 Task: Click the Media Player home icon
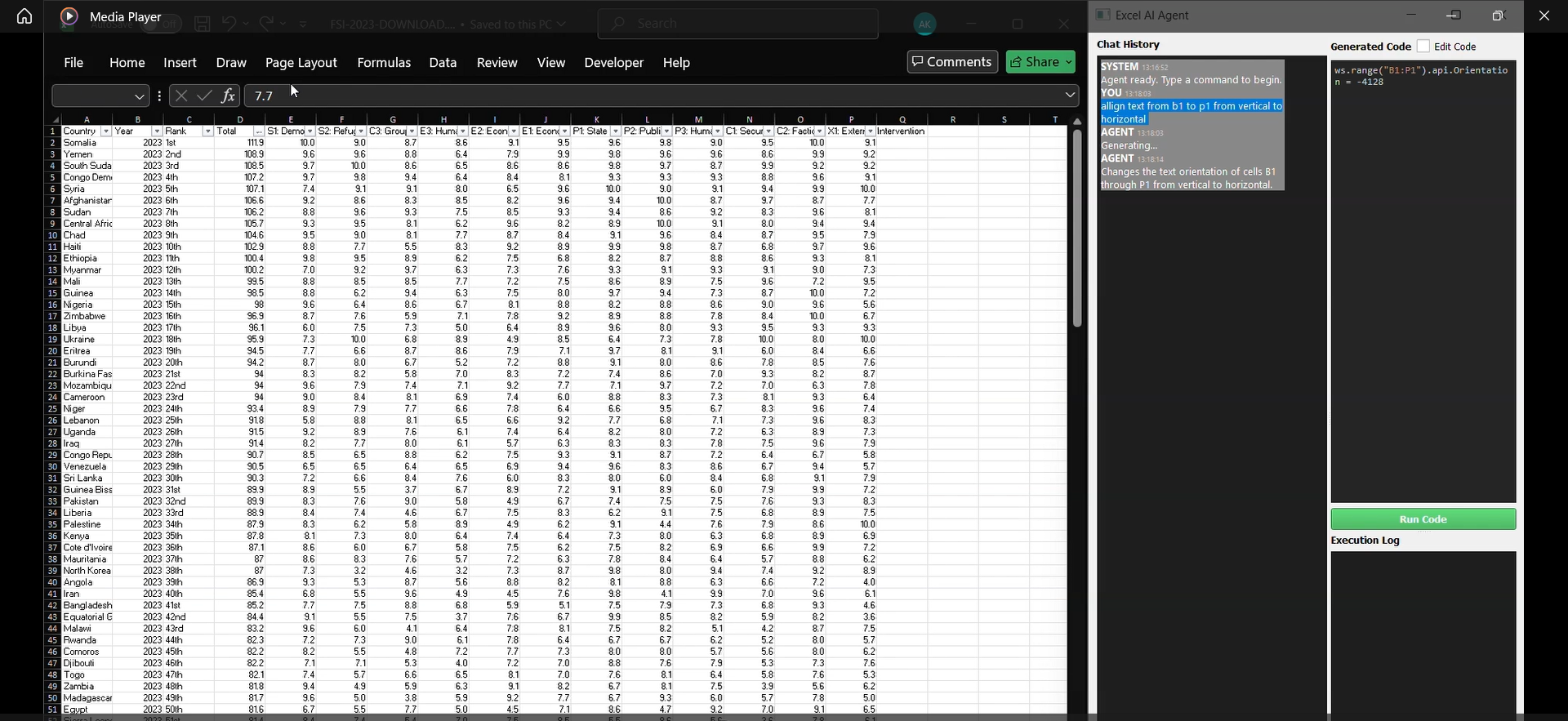(x=24, y=16)
